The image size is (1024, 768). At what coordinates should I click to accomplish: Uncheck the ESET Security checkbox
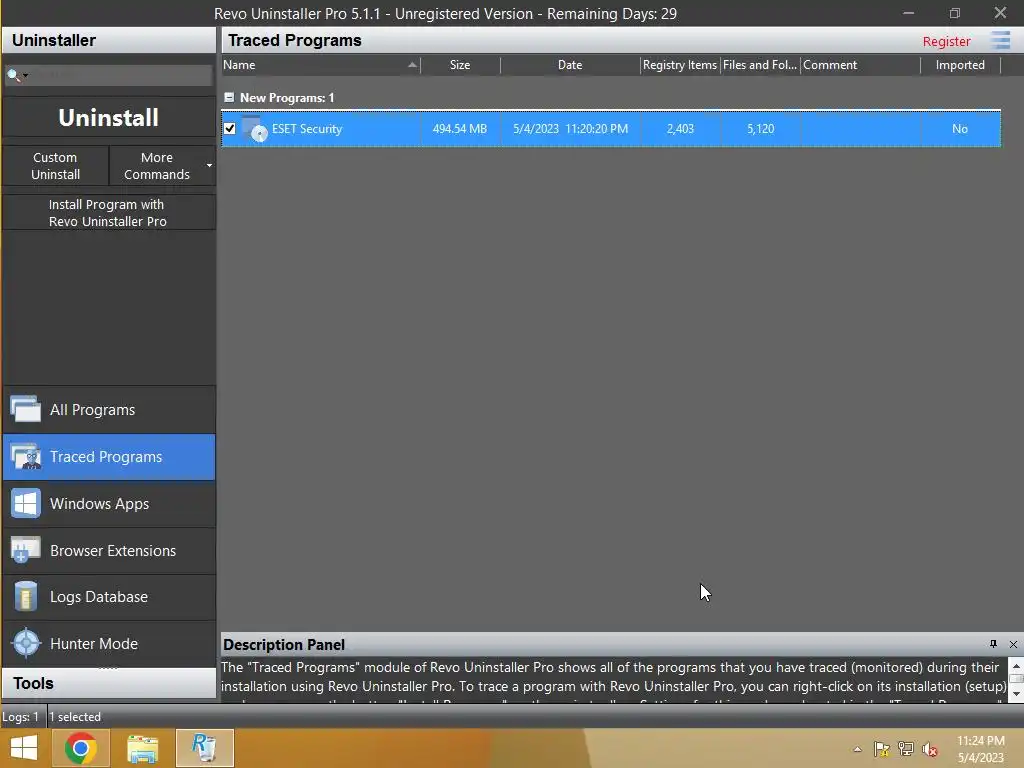[x=230, y=129]
